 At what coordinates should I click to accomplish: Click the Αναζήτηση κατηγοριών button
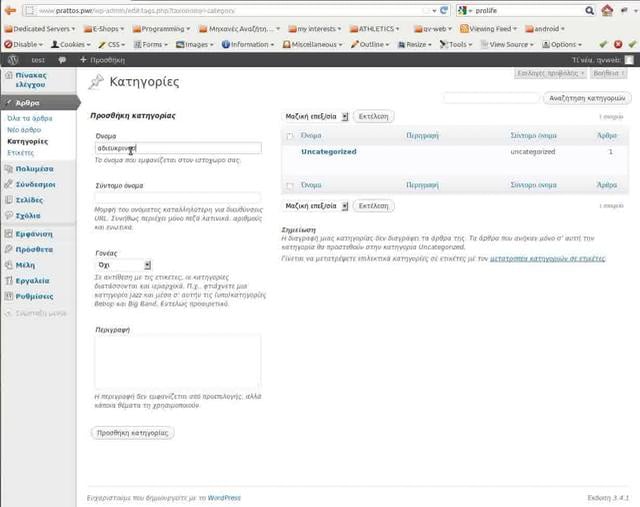coord(587,98)
